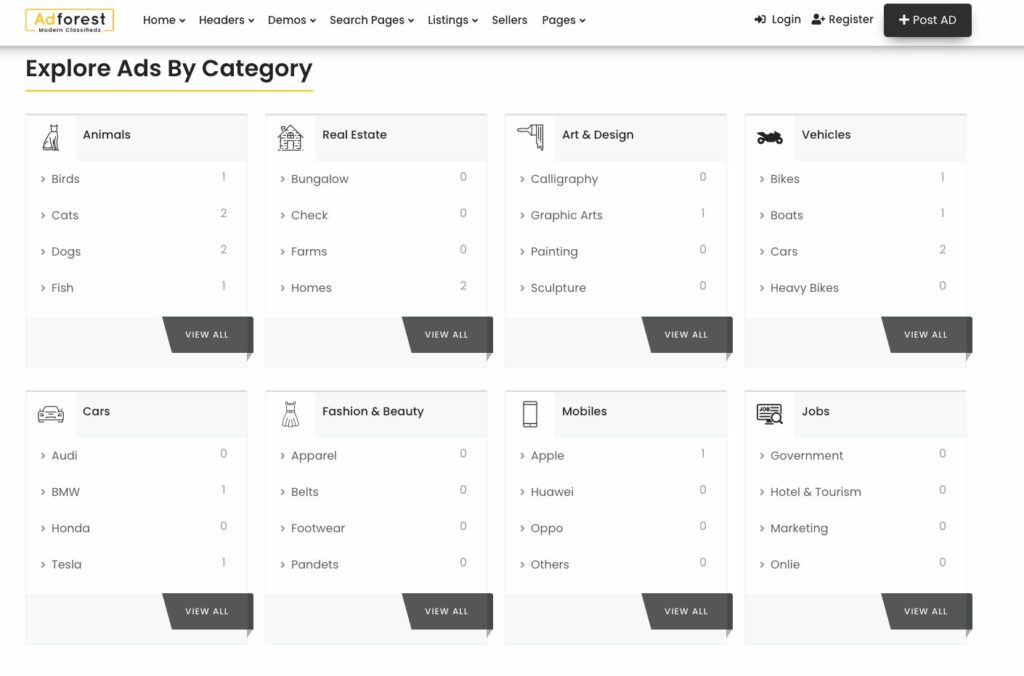Click the Vehicles motorcycle icon

click(770, 137)
